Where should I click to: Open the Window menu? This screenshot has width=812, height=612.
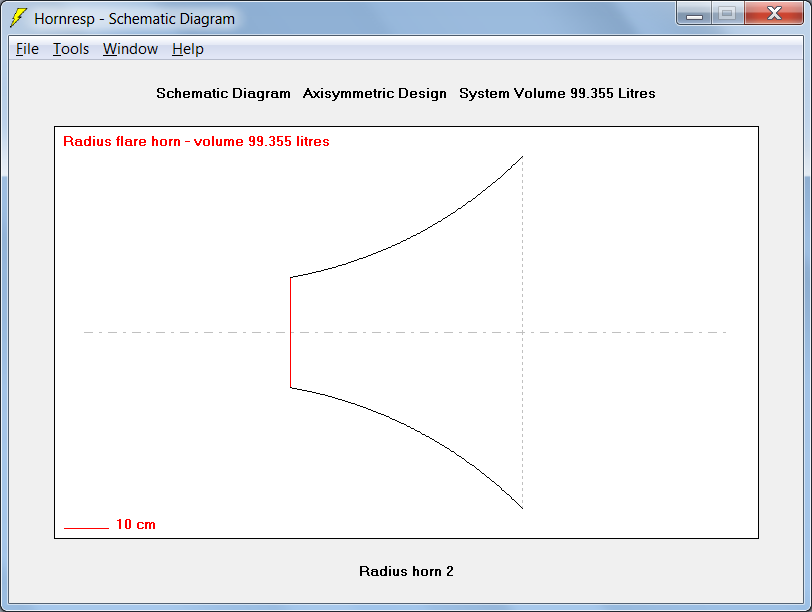tap(130, 49)
